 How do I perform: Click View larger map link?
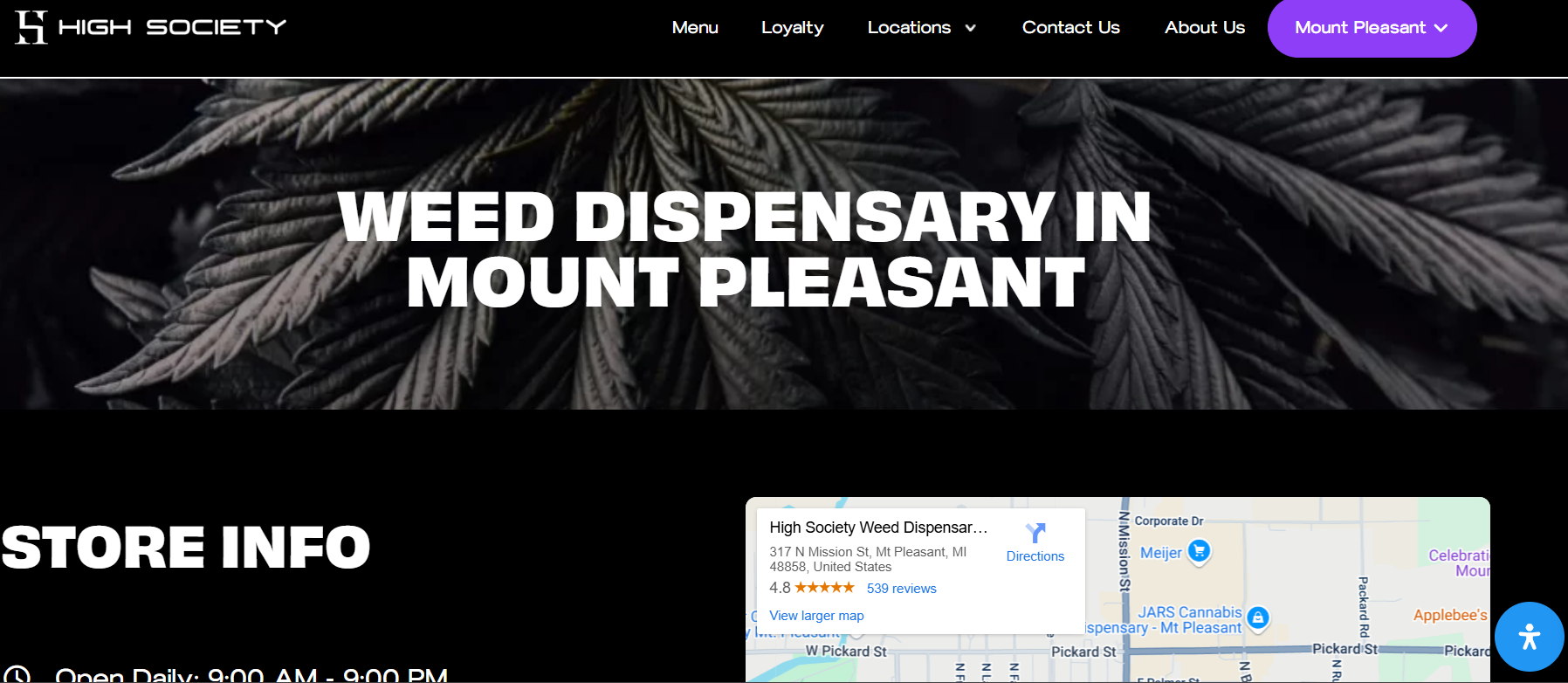coord(816,616)
